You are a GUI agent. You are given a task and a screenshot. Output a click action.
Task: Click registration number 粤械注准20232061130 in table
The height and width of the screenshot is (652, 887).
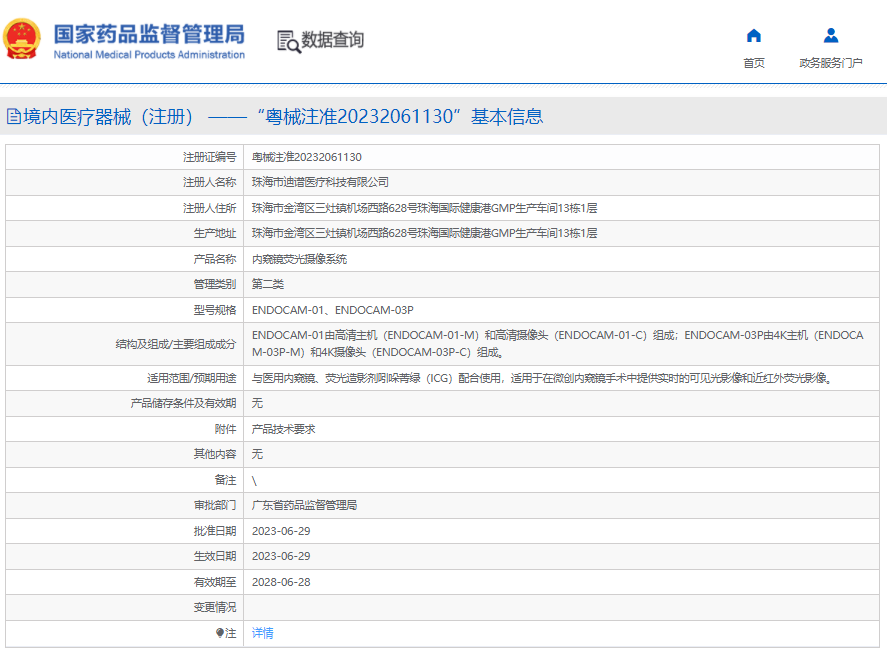(x=306, y=157)
